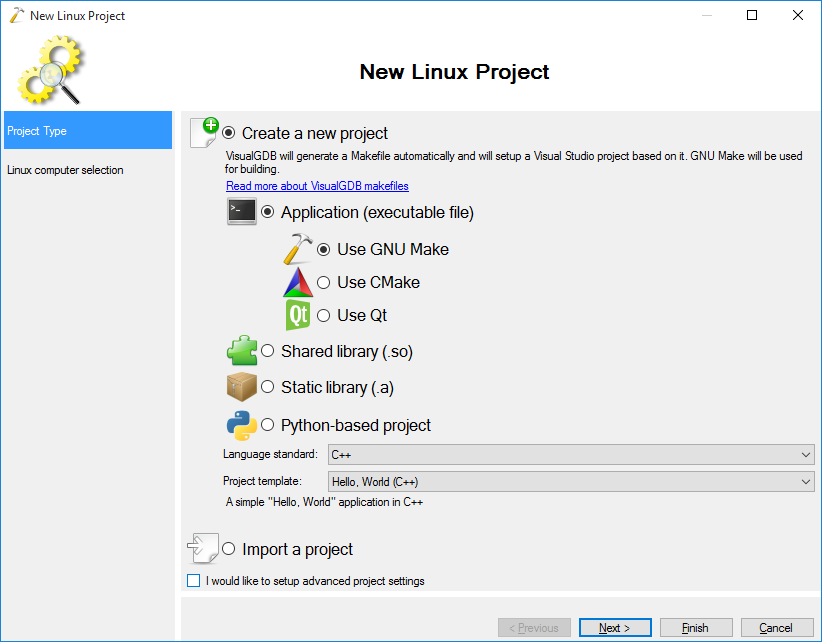Click the green Qt logo icon
Viewport: 822px width, 642px height.
coord(298,315)
